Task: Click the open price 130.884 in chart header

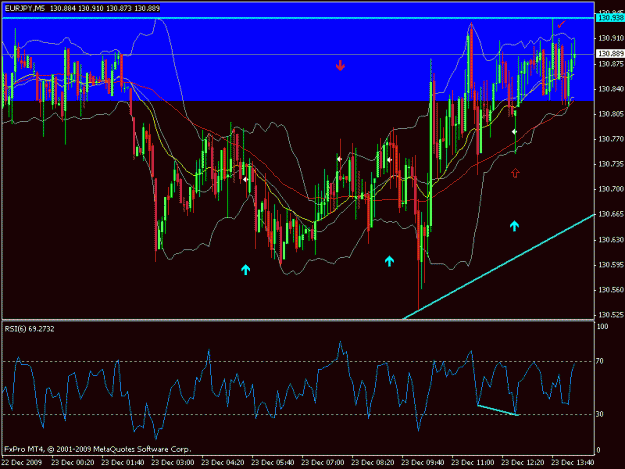Action: tap(63, 8)
